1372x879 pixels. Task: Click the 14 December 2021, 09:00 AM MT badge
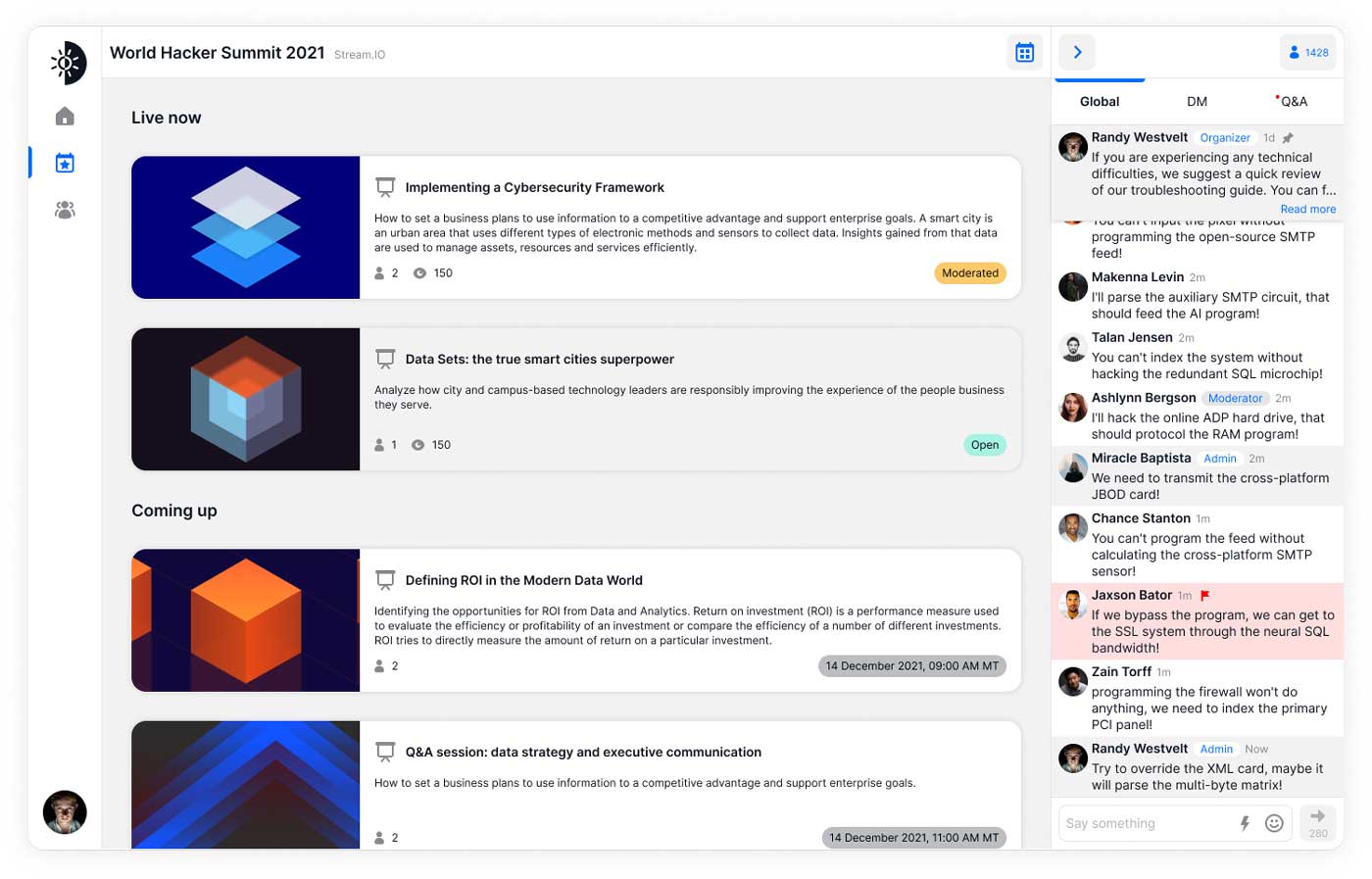click(912, 666)
